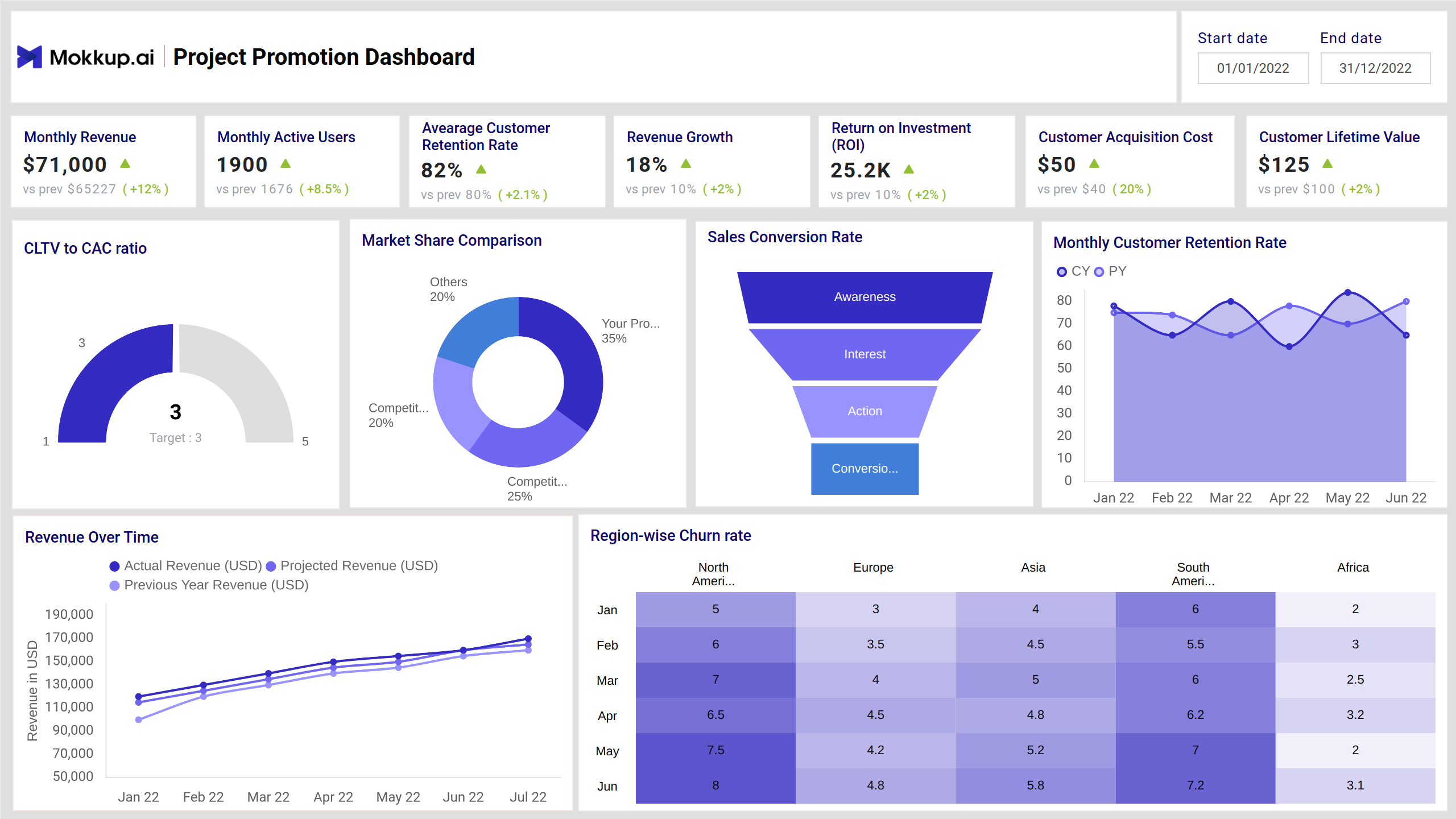
Task: Click Asia Apr cell value 4.8
Action: pyautogui.click(x=1035, y=715)
